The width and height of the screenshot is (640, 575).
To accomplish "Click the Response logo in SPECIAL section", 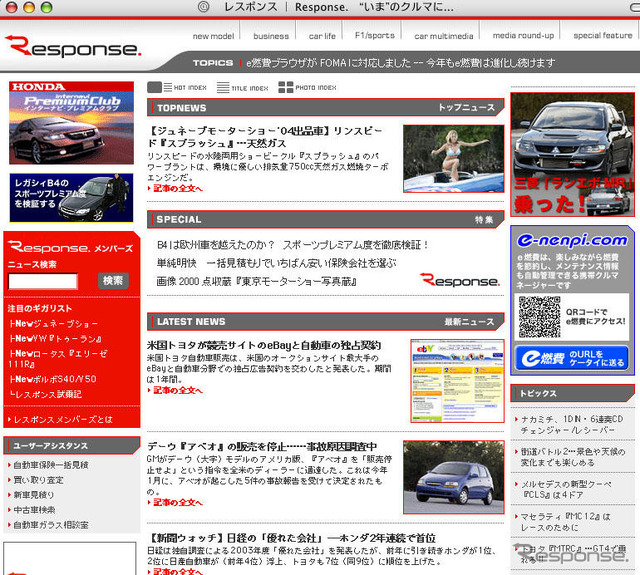I will click(x=460, y=281).
